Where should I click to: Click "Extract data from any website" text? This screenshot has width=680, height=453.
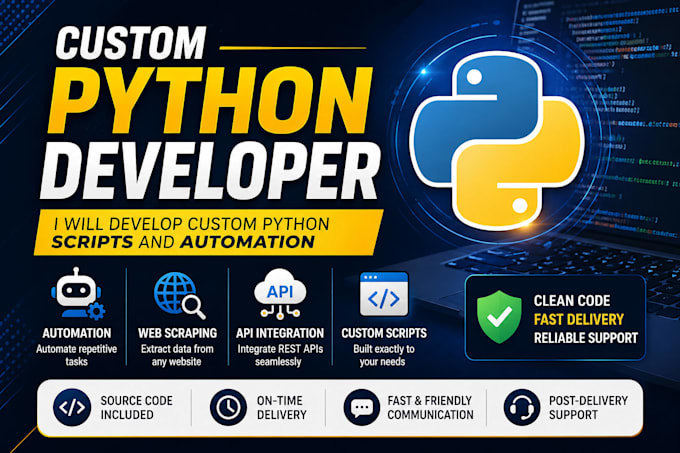[177, 355]
